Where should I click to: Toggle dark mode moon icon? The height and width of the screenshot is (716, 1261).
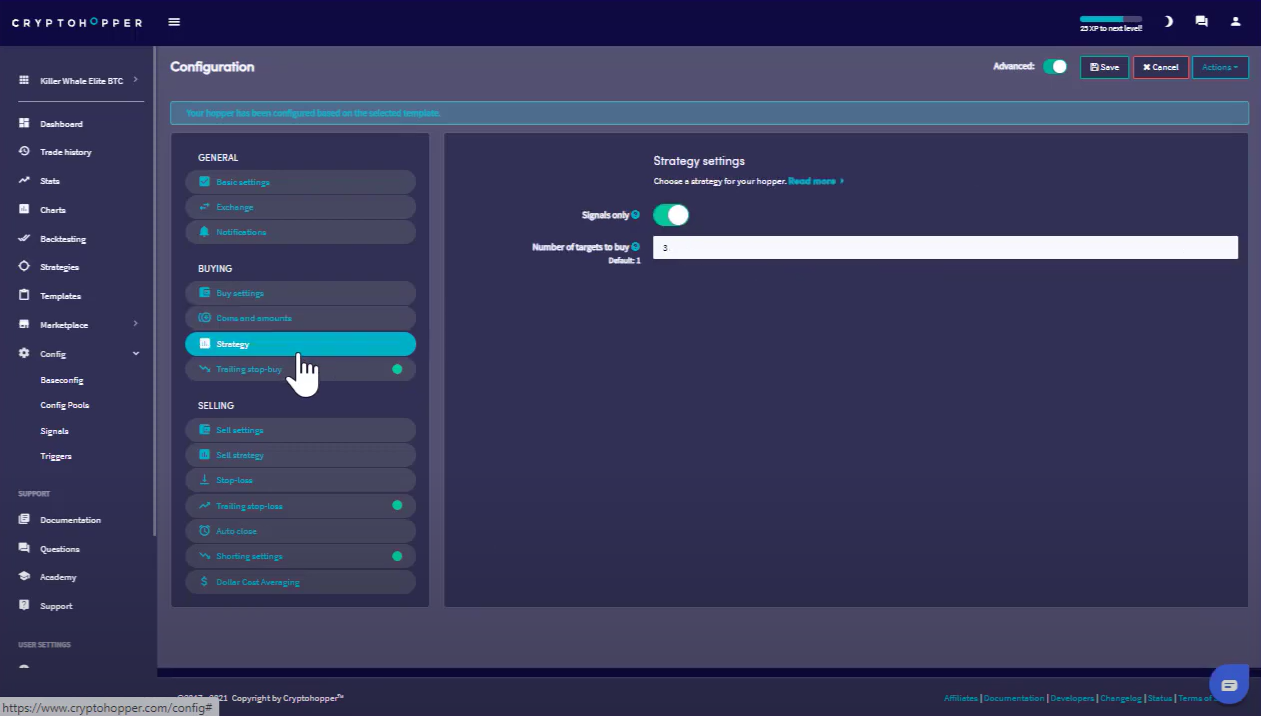coord(1168,21)
